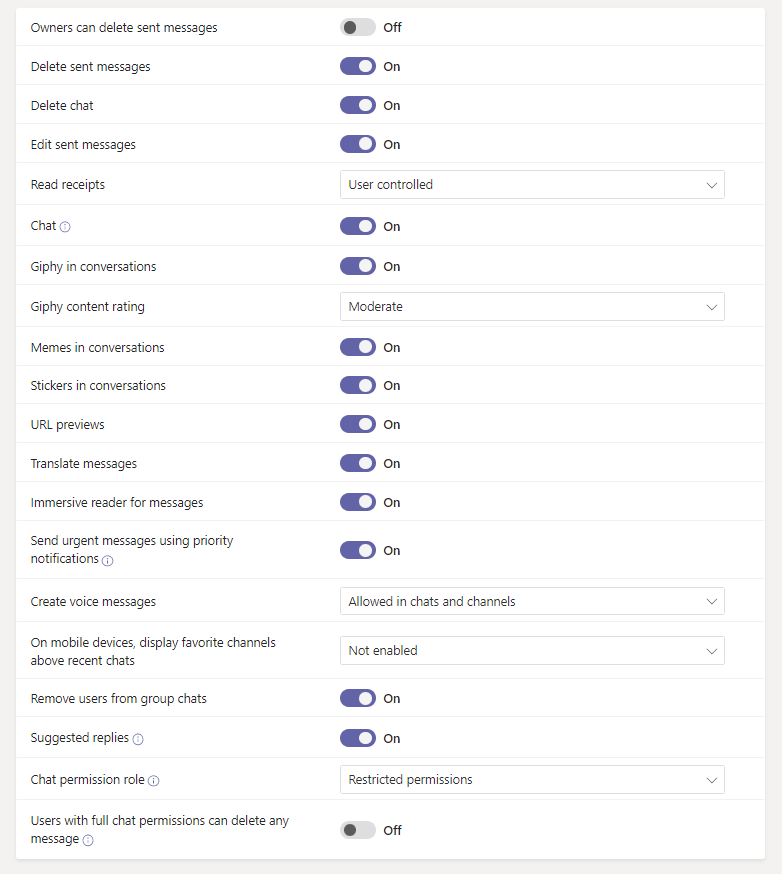Click the info icon next to Chat
The height and width of the screenshot is (874, 782).
[65, 227]
